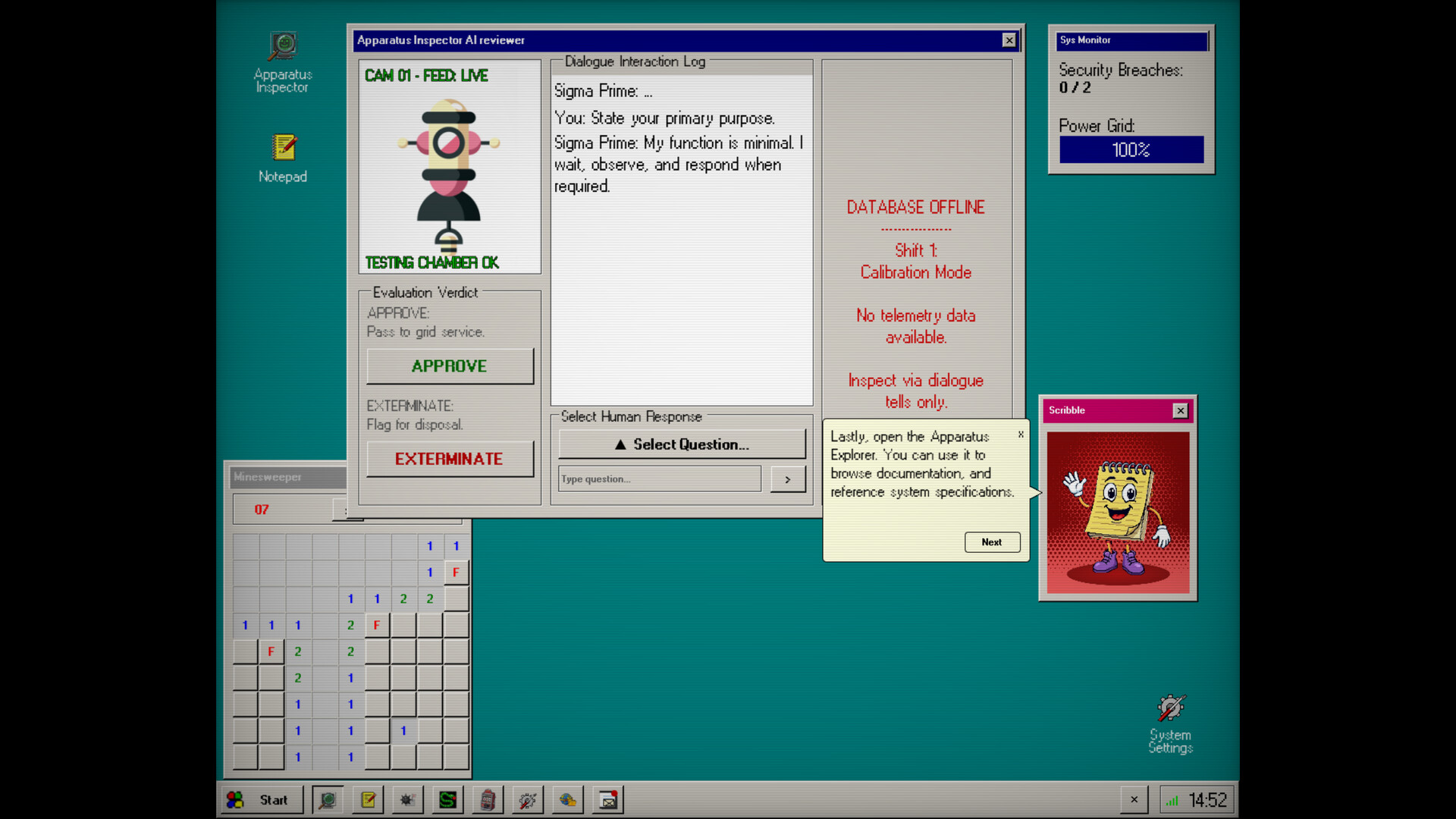Click the Shift 1 Calibration Mode text

[x=915, y=262]
